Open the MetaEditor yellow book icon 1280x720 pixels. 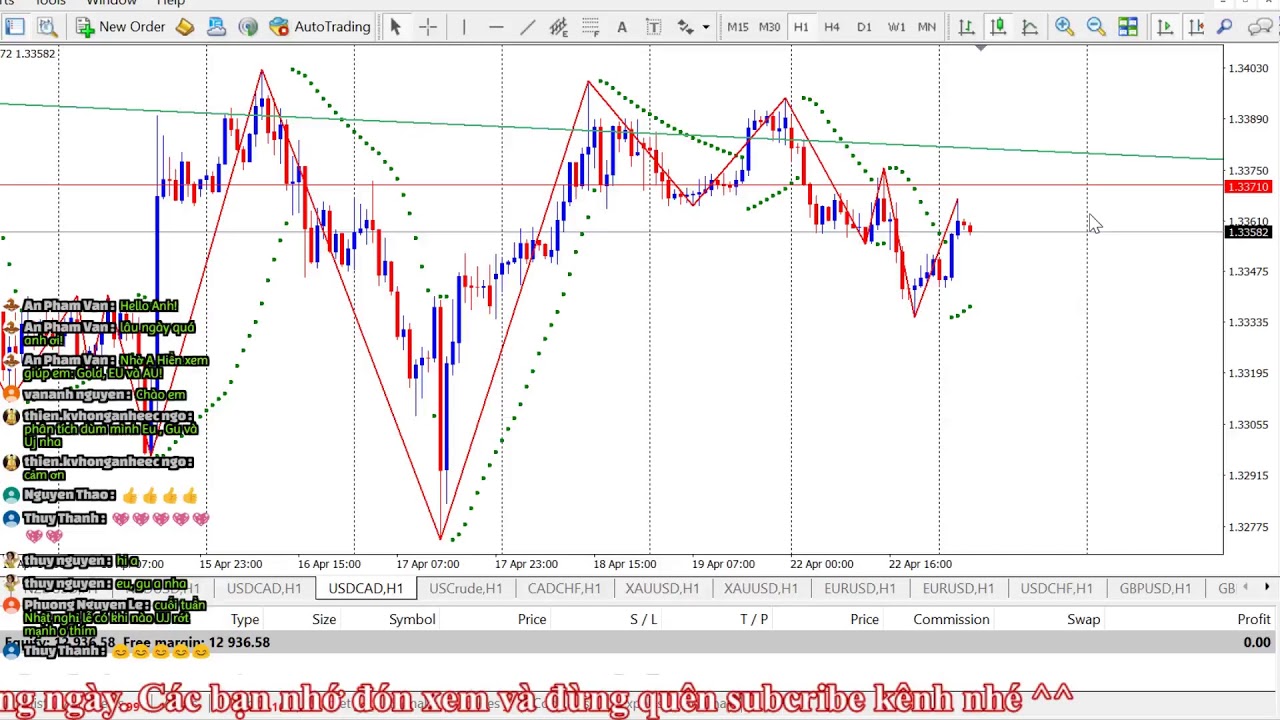tap(185, 27)
